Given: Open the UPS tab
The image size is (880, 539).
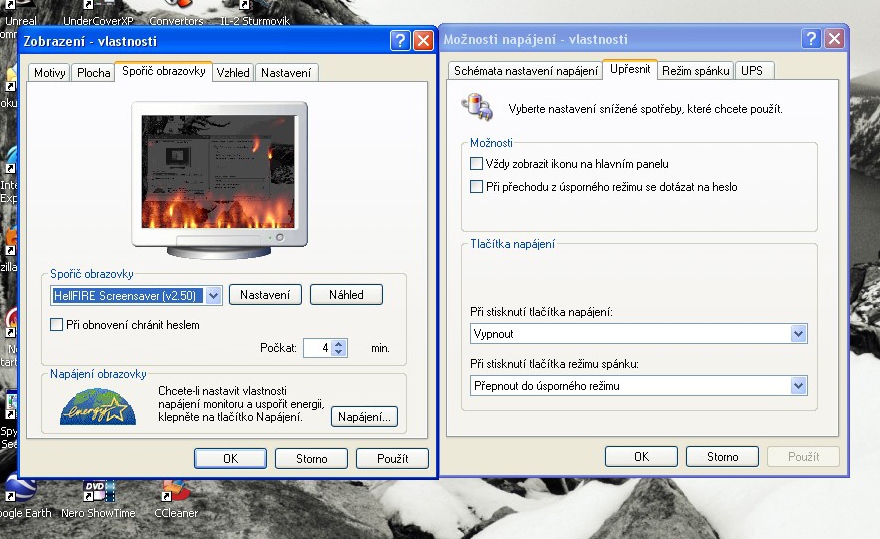Looking at the screenshot, I should [752, 71].
